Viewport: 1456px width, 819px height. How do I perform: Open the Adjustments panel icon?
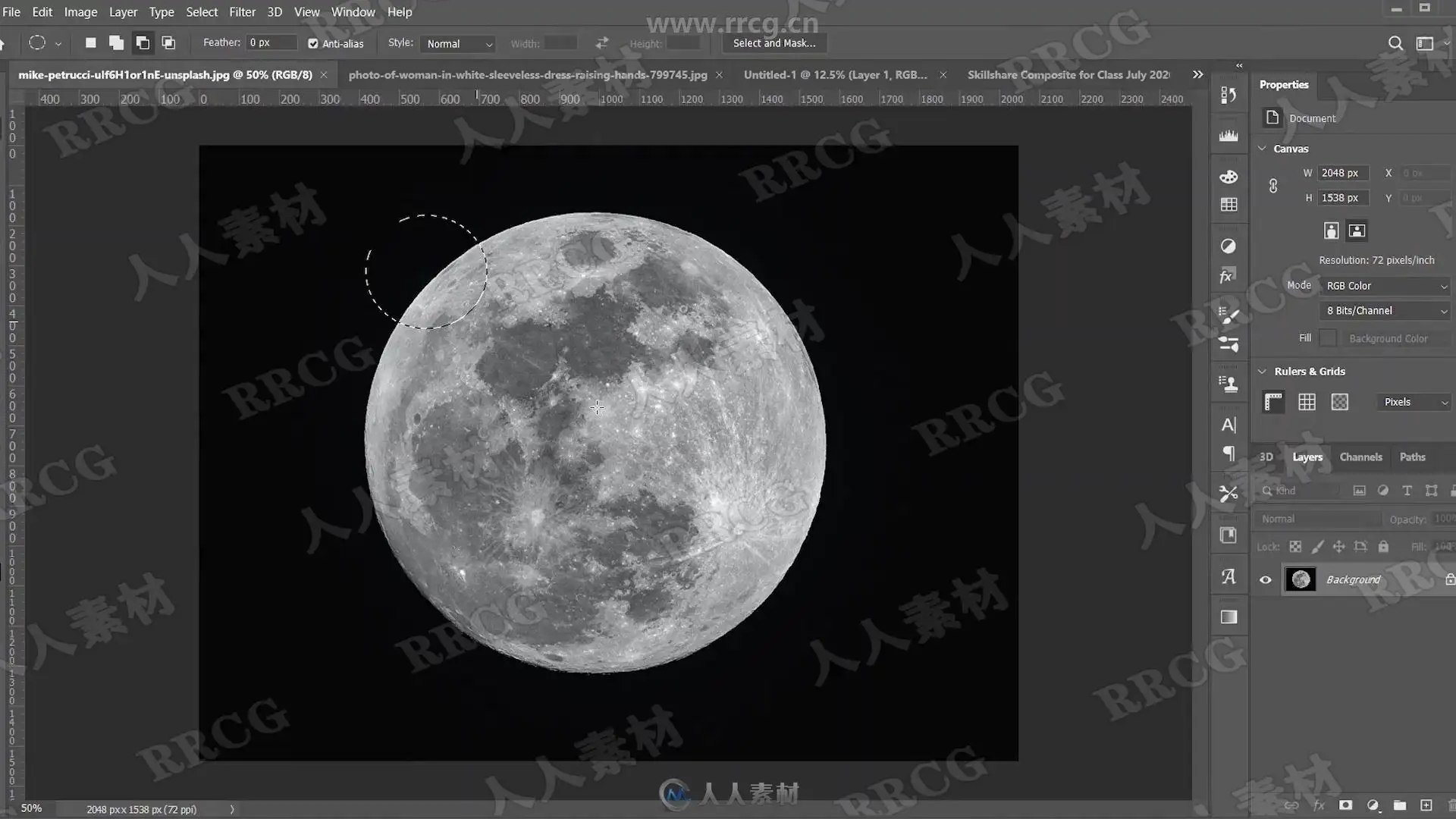(1228, 246)
